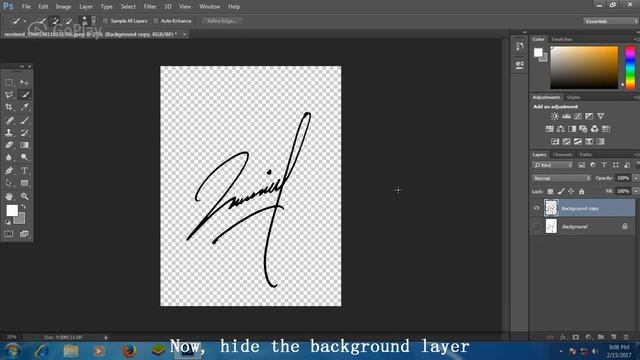Close the document tab
Viewport: 640px width, 360px height.
pyautogui.click(x=184, y=34)
